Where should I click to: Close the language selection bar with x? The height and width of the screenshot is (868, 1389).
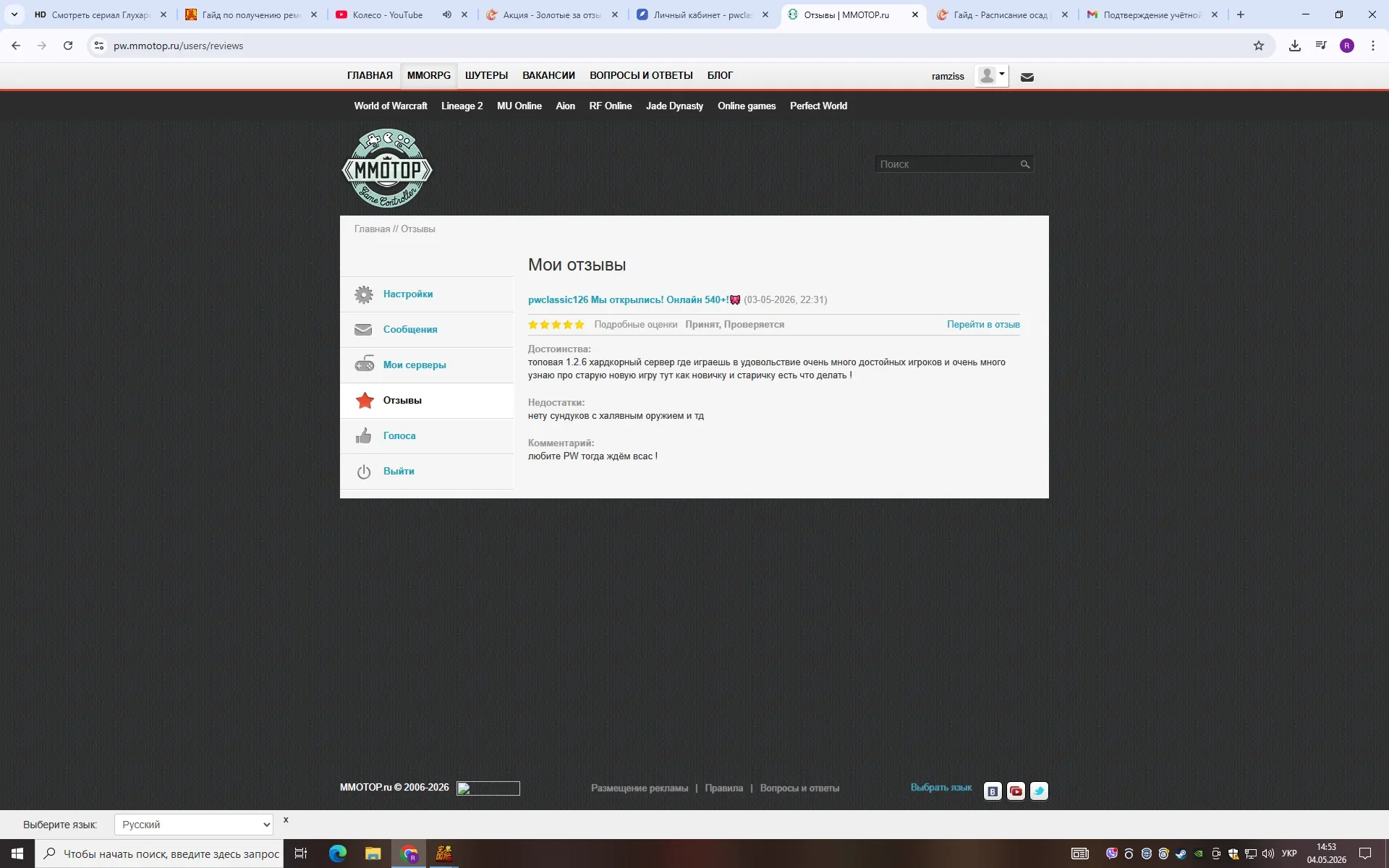click(286, 820)
